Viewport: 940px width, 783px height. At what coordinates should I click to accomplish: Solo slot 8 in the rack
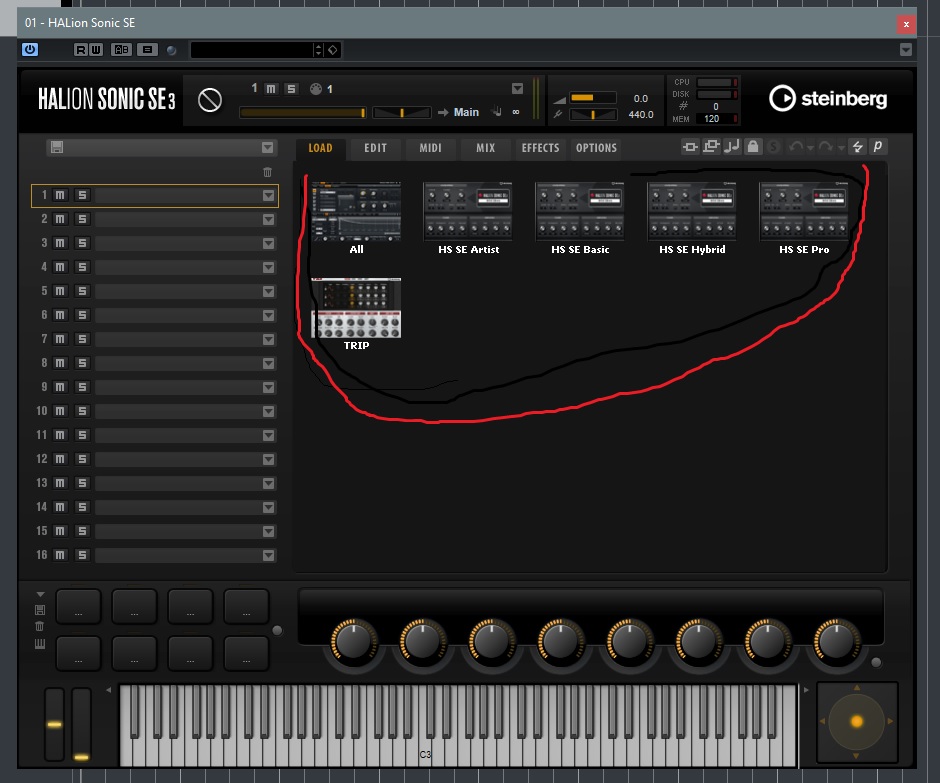(82, 363)
